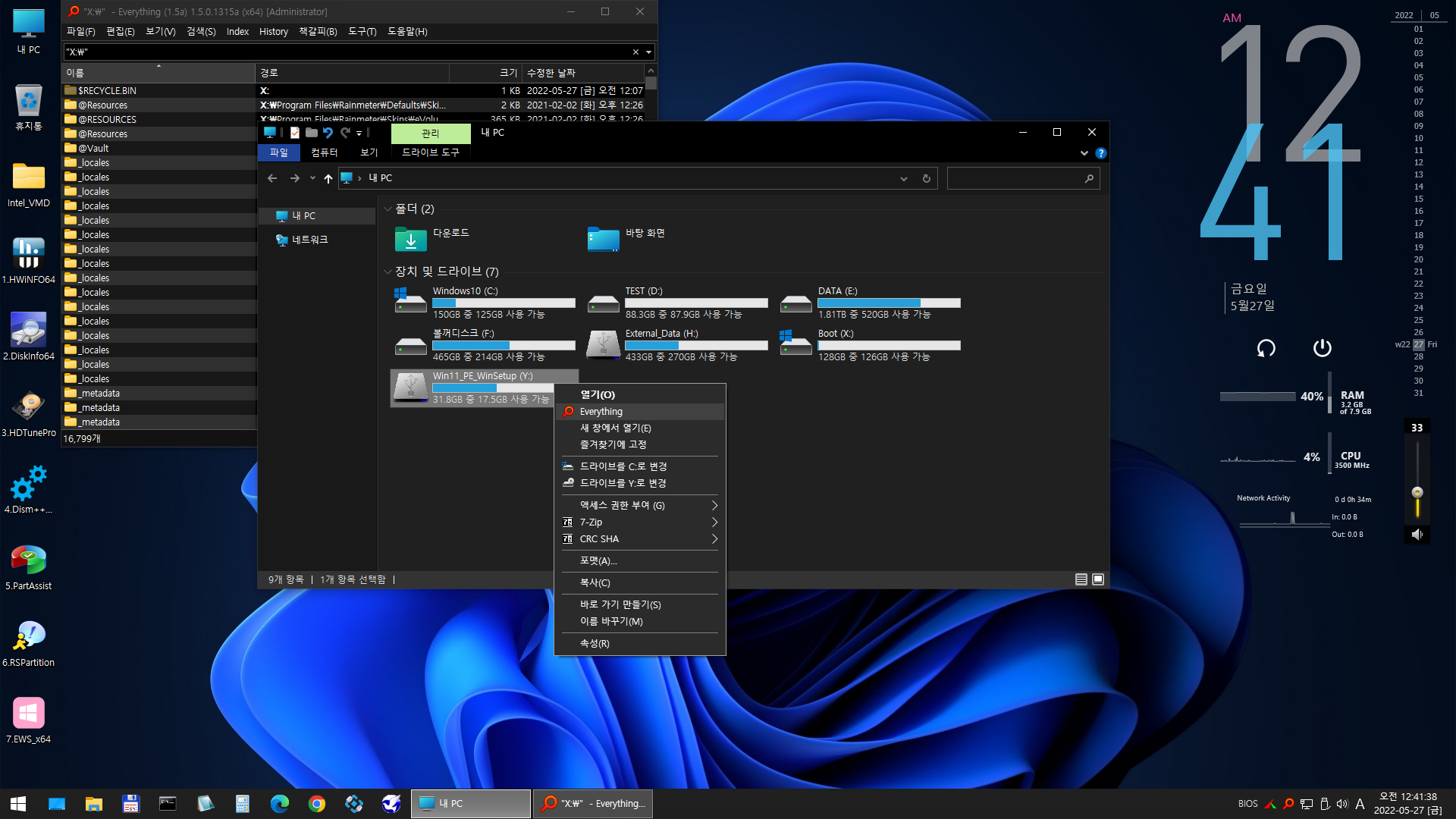The width and height of the screenshot is (1456, 819).
Task: Open the 책갈피(B) menu in Everything
Action: tap(318, 32)
